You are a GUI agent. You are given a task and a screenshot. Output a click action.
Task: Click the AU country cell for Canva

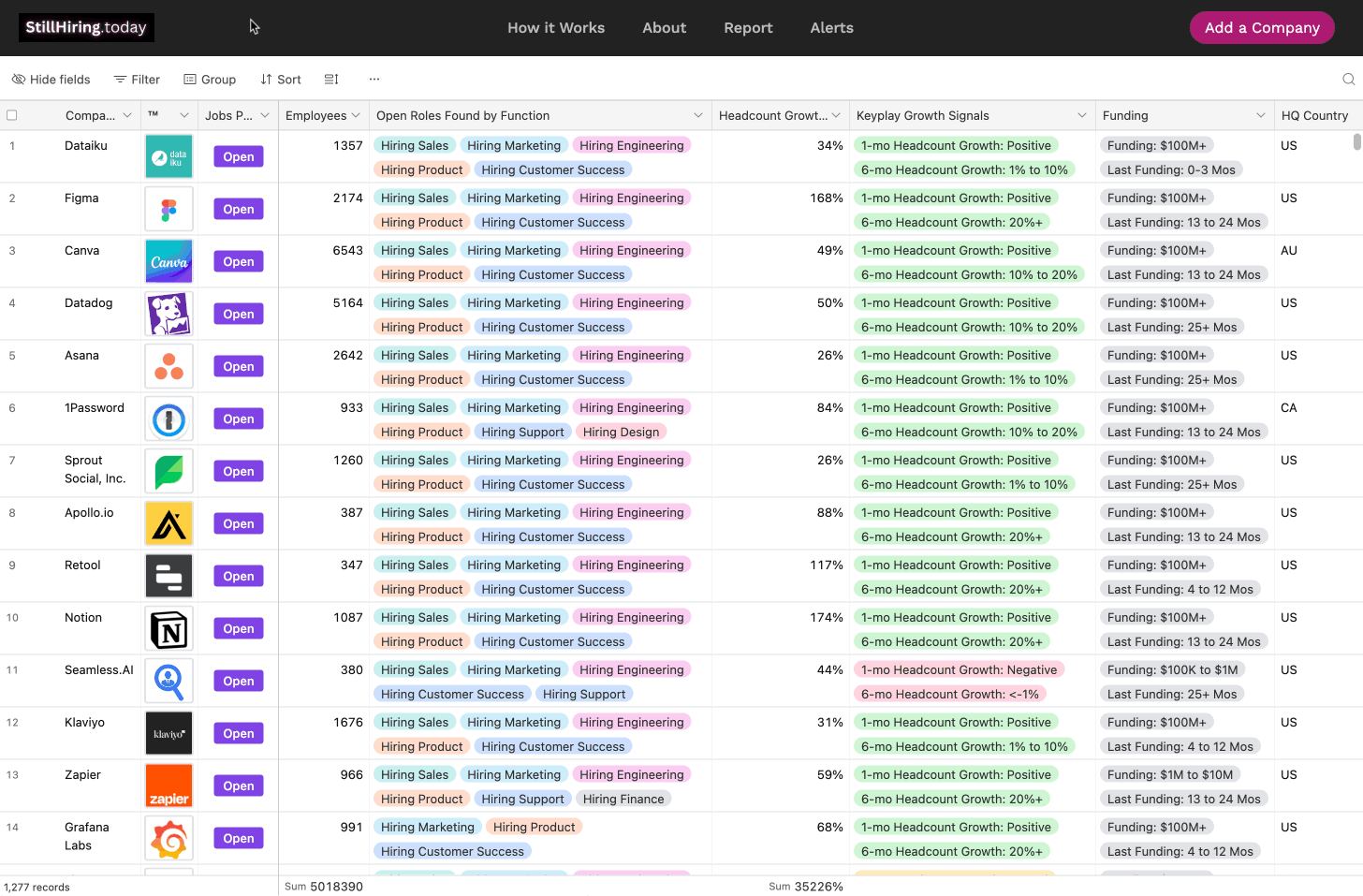(1289, 250)
